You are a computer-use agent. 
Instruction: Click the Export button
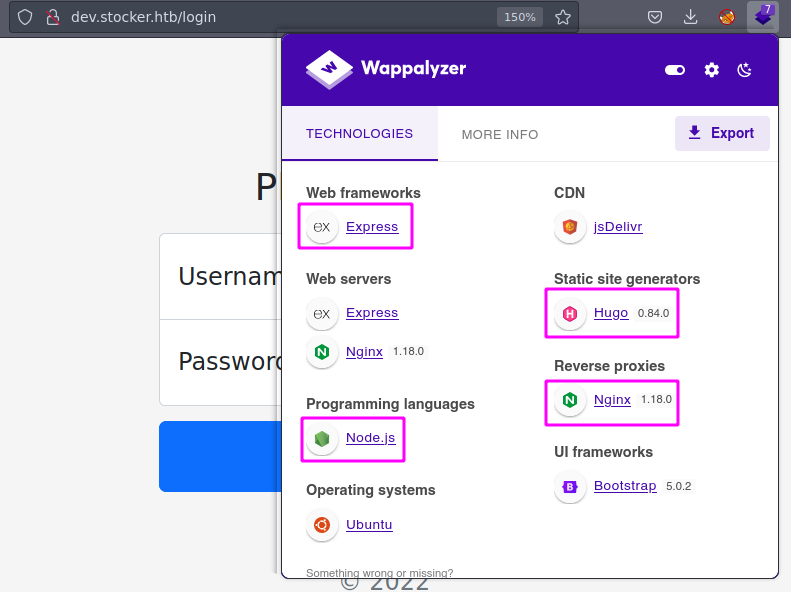(x=722, y=133)
